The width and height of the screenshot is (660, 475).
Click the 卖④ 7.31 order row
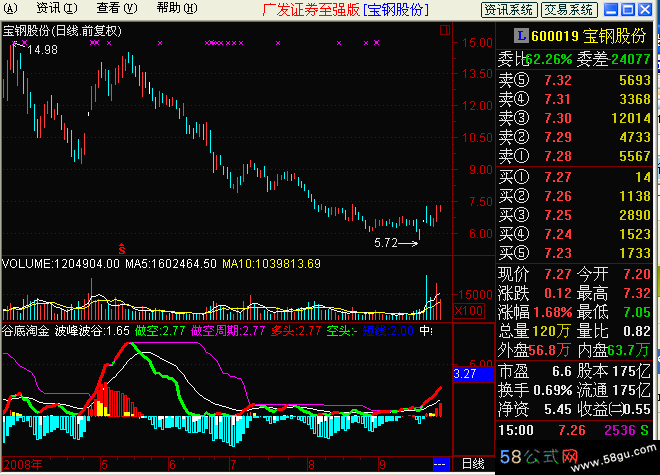pyautogui.click(x=575, y=99)
